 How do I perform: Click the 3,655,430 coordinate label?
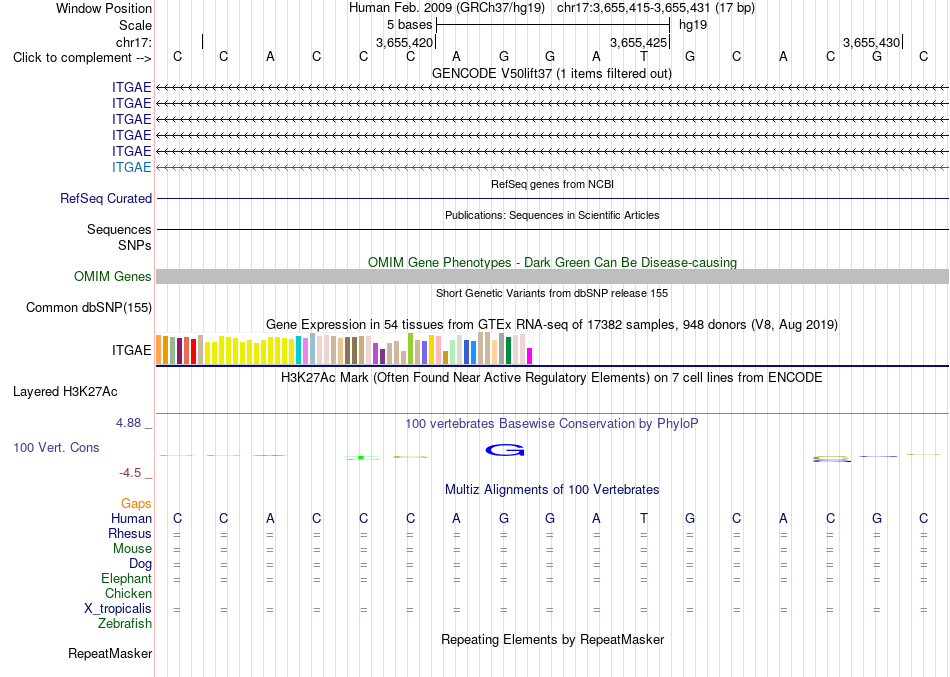[x=871, y=42]
